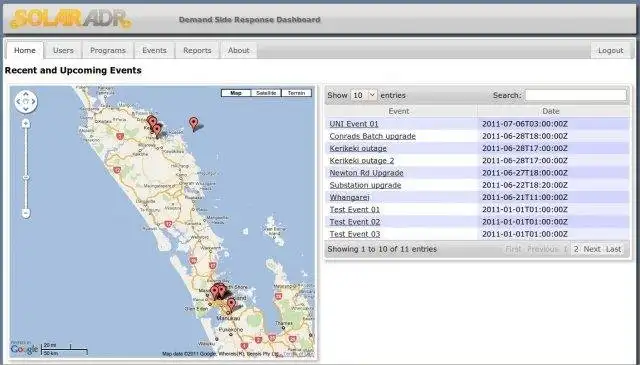
Task: Open the Conrads Batch upgrade link
Action: (x=372, y=136)
